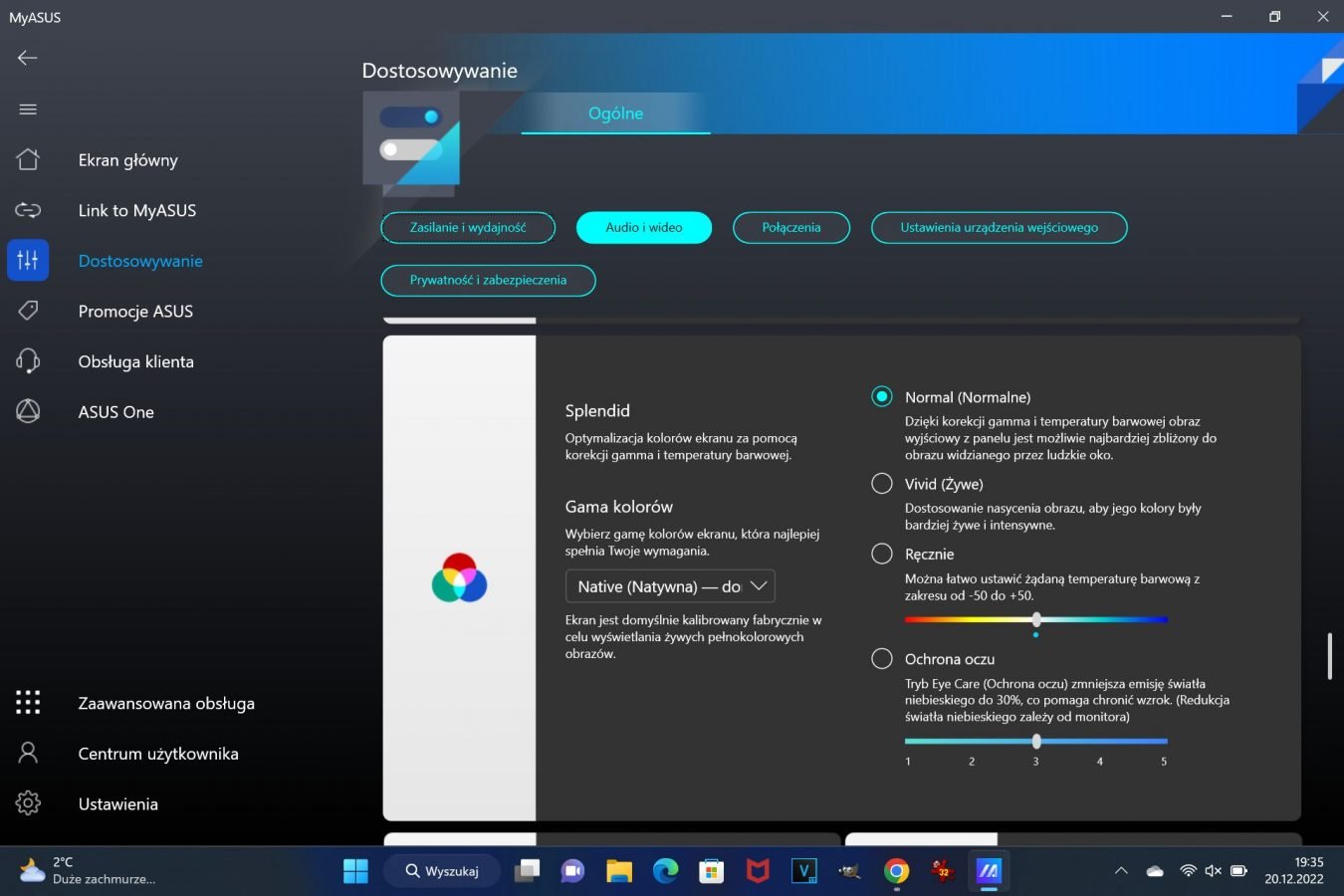This screenshot has height=896, width=1344.
Task: Open Link to MyASUS menu item
Action: point(137,210)
